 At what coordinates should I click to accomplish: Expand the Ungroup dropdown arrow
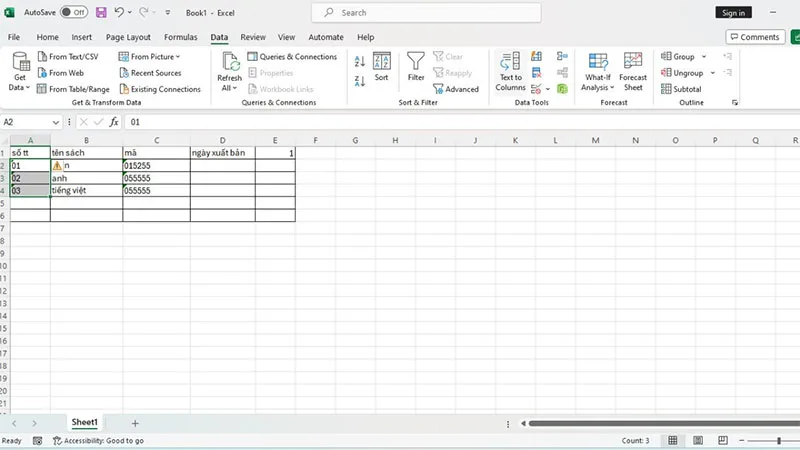click(x=713, y=73)
